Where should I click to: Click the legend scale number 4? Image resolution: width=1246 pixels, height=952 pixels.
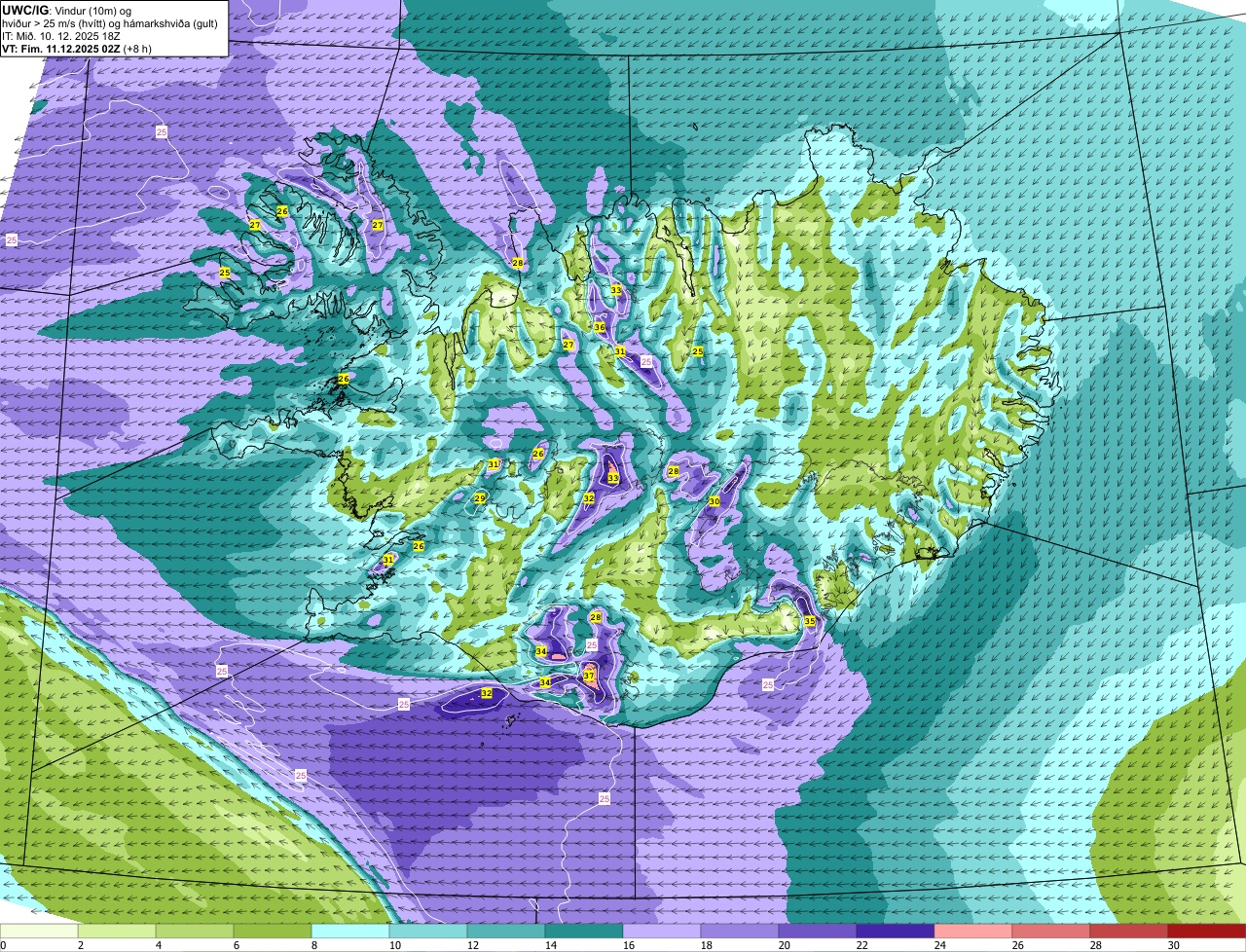coord(158,945)
